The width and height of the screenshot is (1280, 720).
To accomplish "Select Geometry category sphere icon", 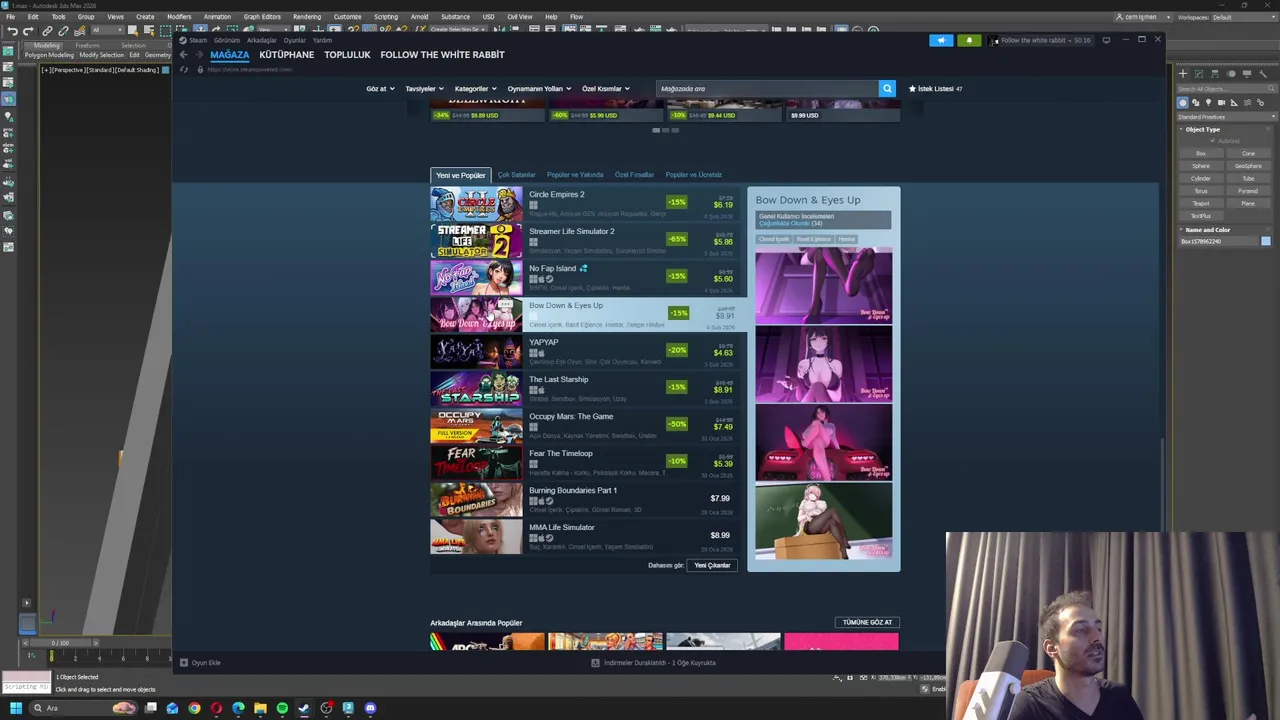I will [1183, 102].
